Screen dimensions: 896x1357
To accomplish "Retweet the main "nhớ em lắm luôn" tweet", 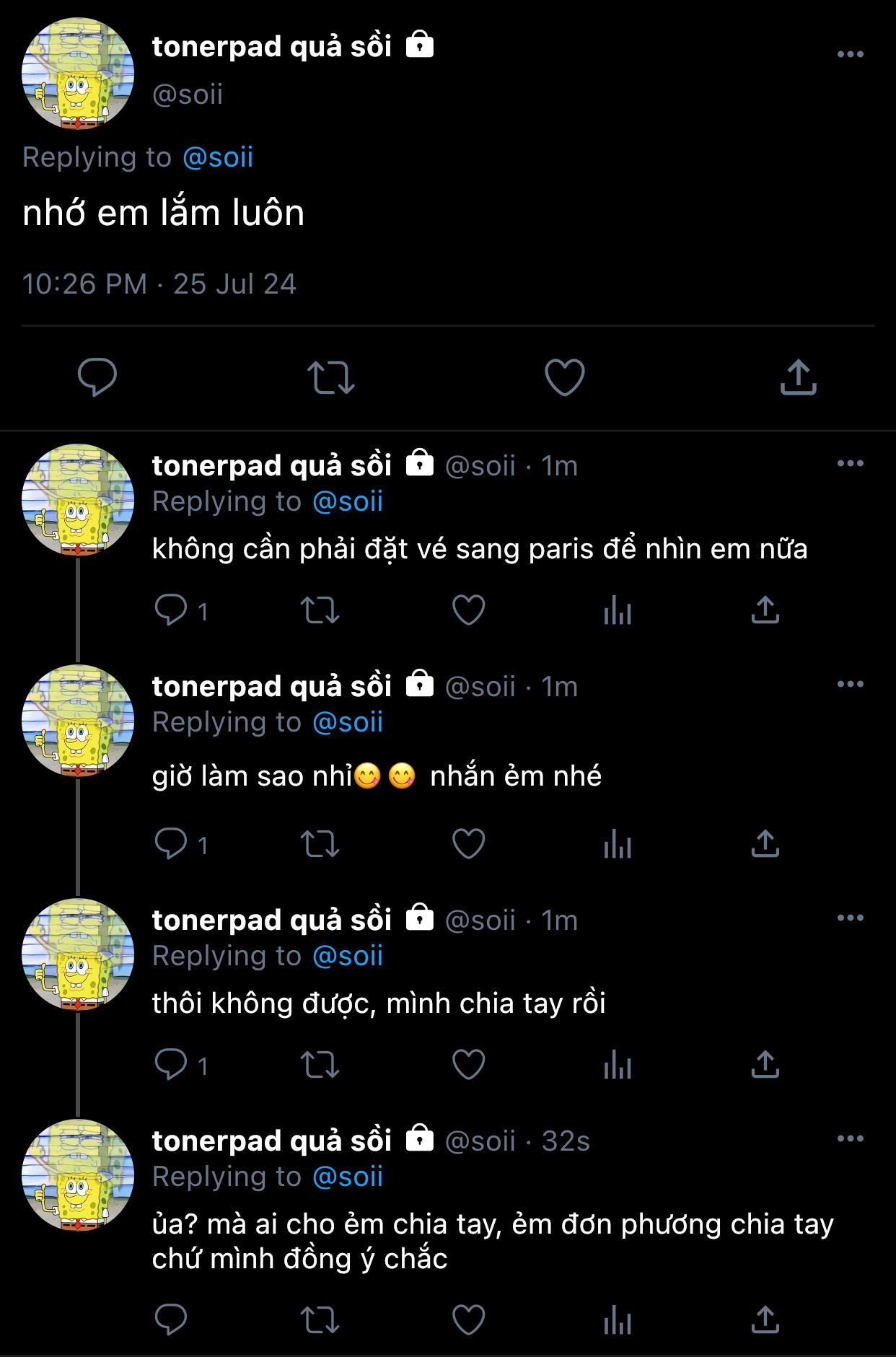I will tap(331, 377).
